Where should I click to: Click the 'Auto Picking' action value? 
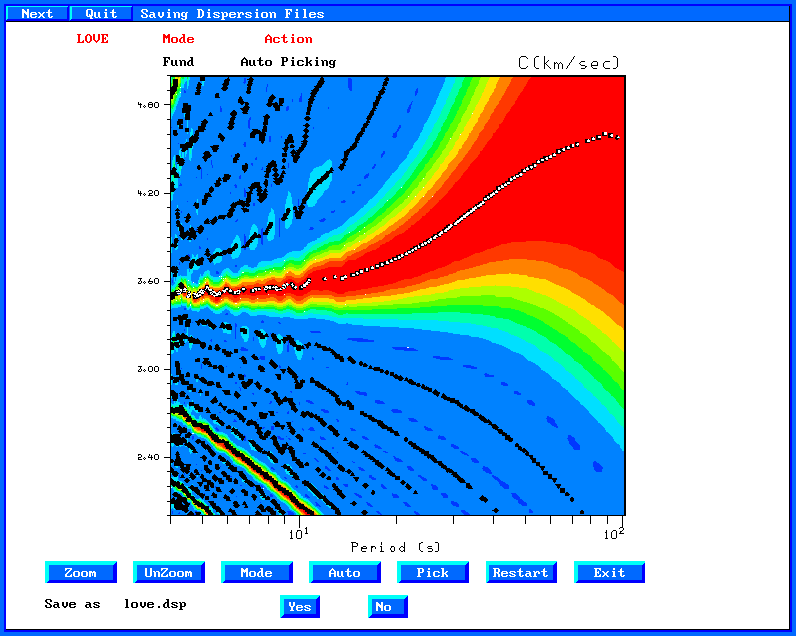click(288, 62)
